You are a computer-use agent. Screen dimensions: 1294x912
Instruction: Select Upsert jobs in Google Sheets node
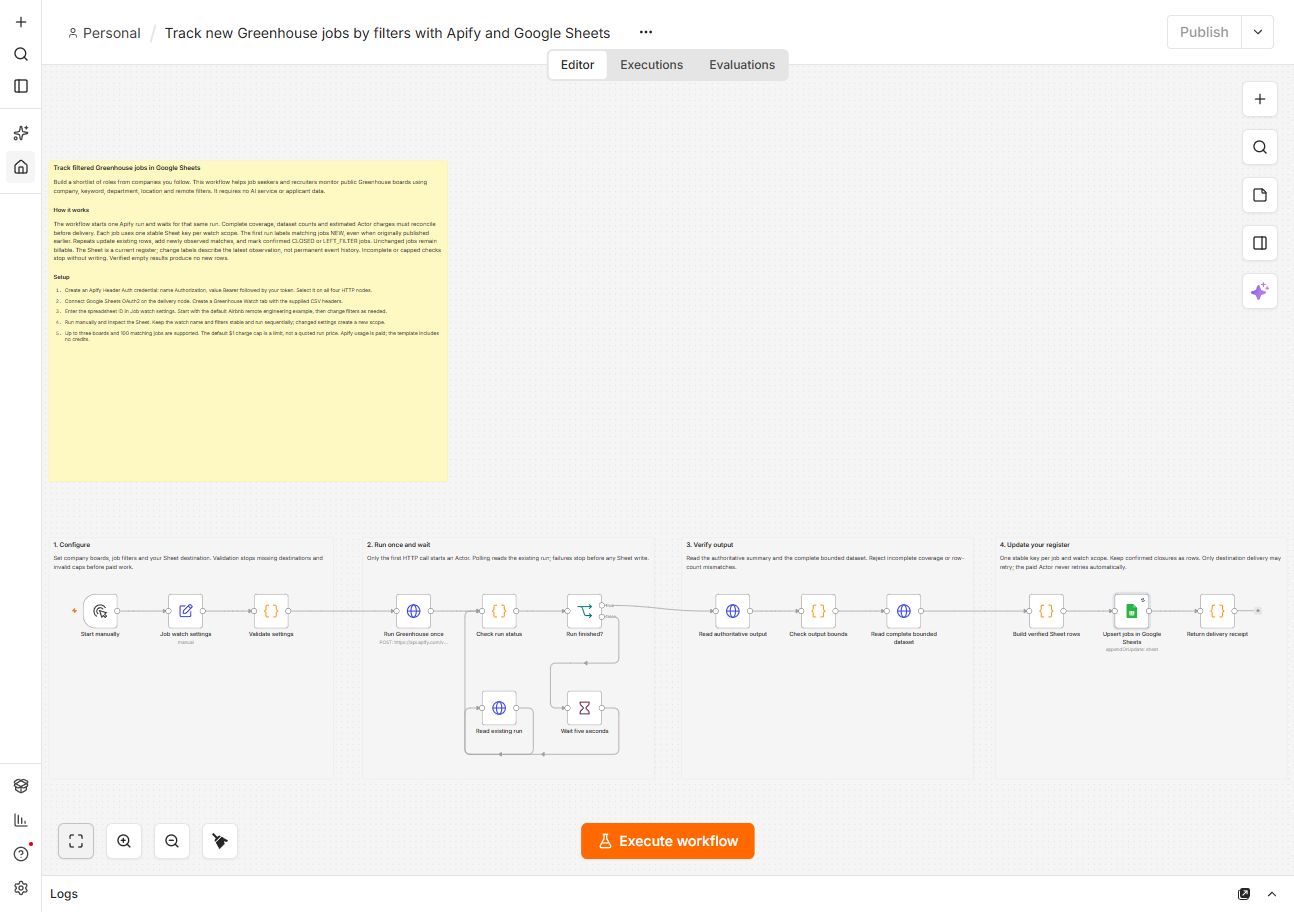[1132, 610]
